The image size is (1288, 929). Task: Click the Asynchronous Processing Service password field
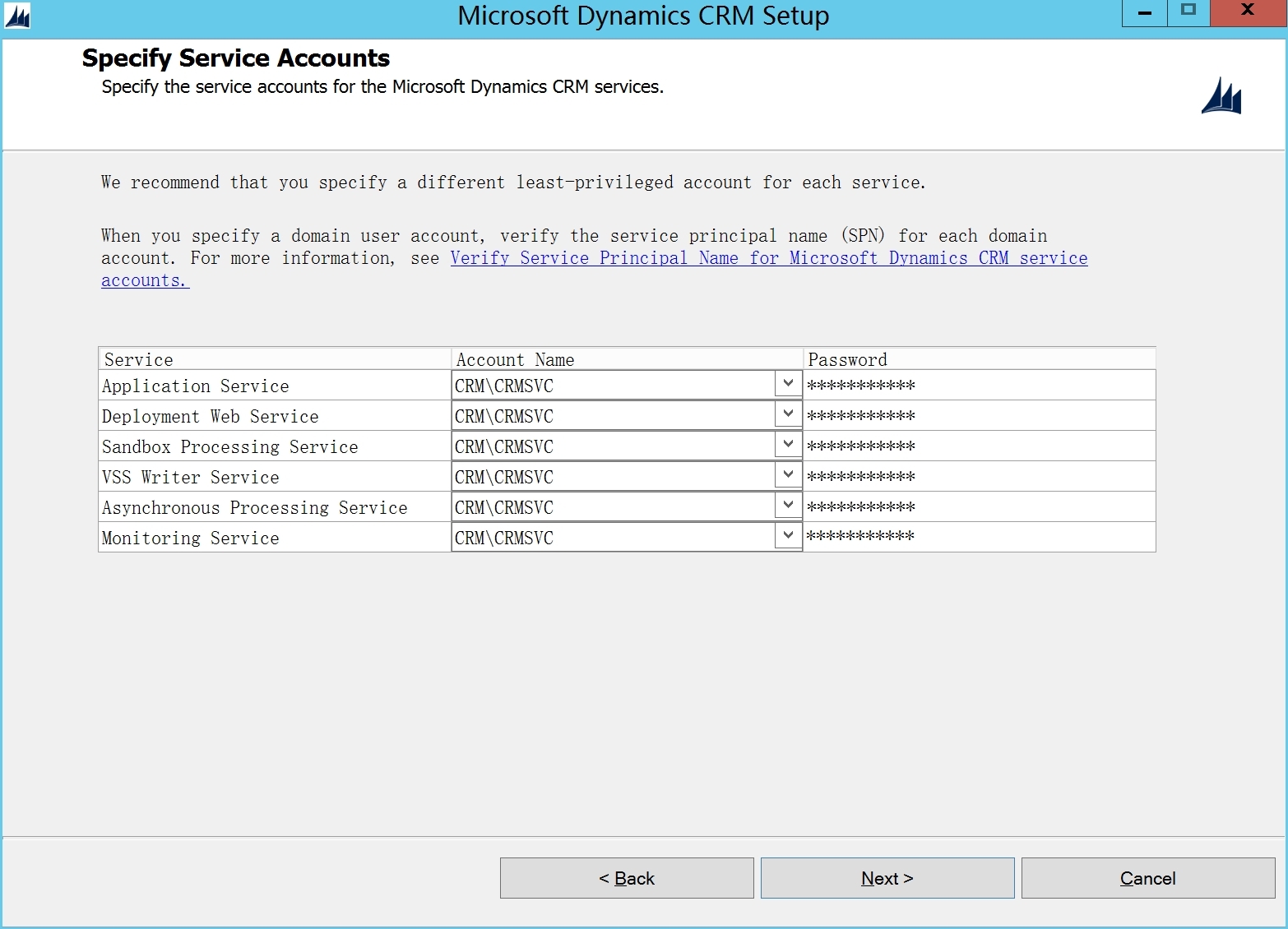[979, 506]
